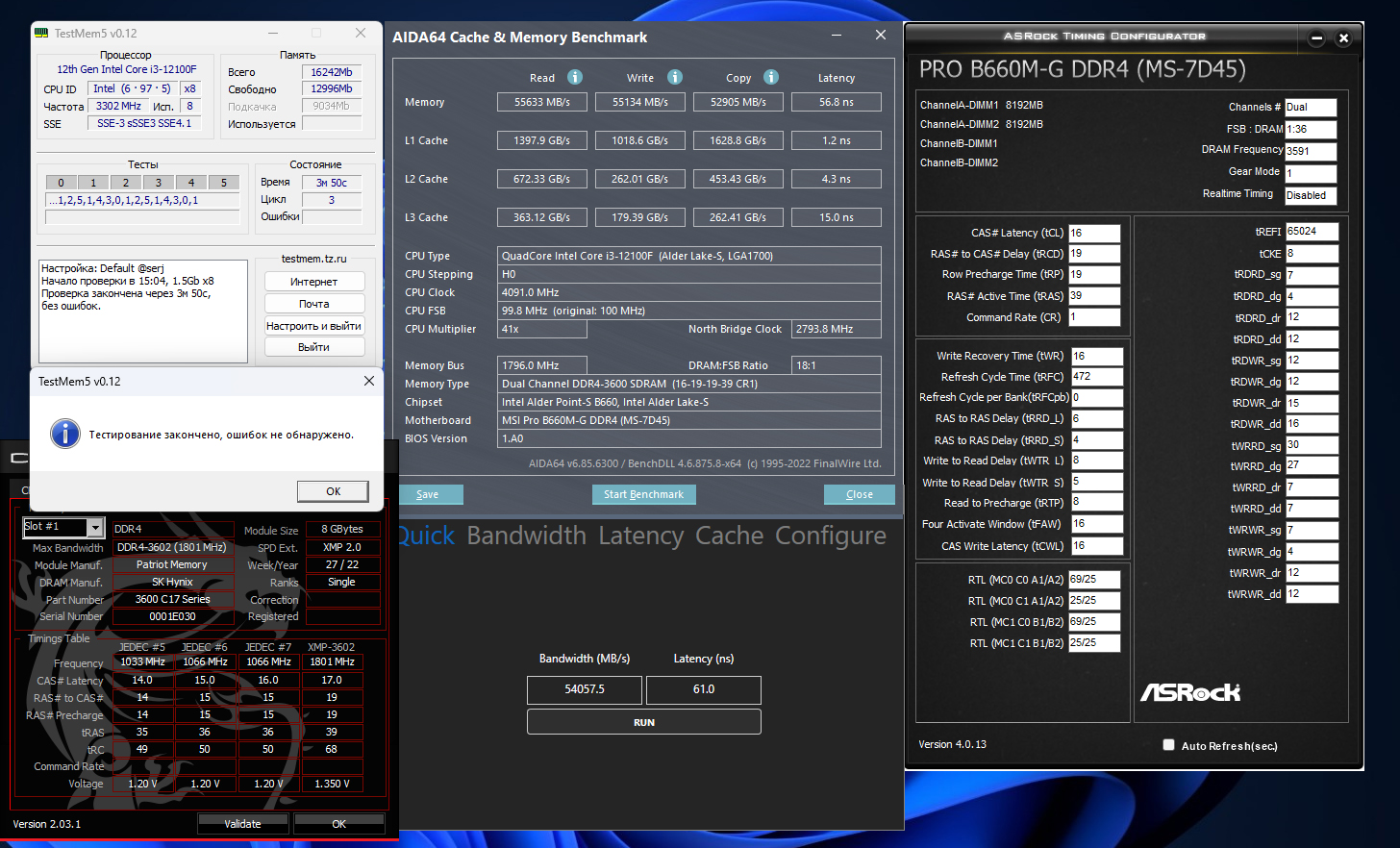Click the Row Precharge Time (tRP) field
Screen dimensions: 1400x848
[1094, 275]
